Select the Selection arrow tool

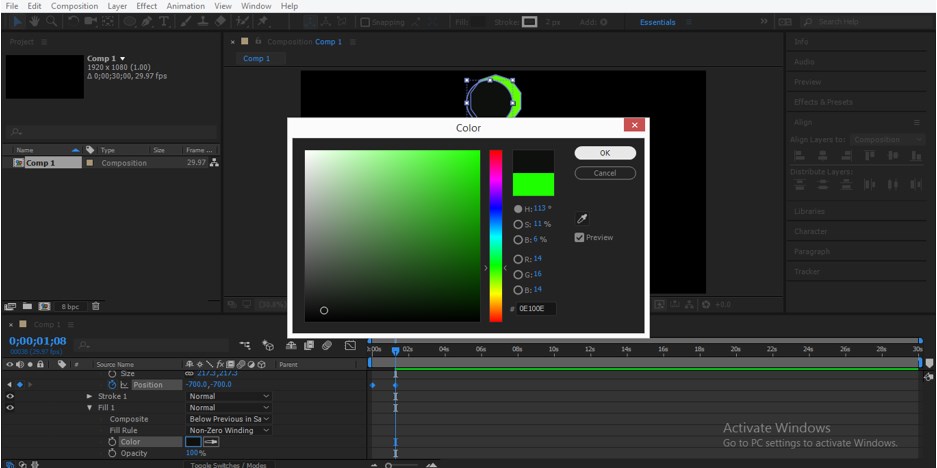(x=18, y=22)
